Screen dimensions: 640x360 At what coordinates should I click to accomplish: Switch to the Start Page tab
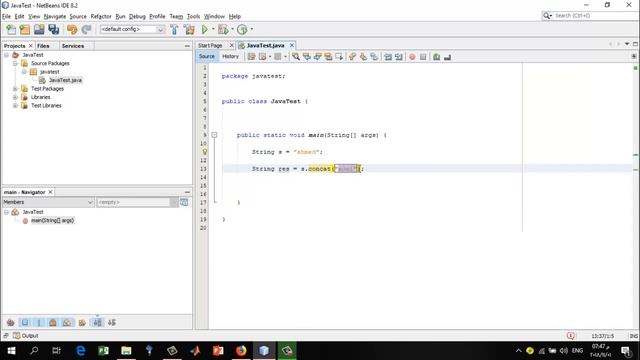coord(211,45)
